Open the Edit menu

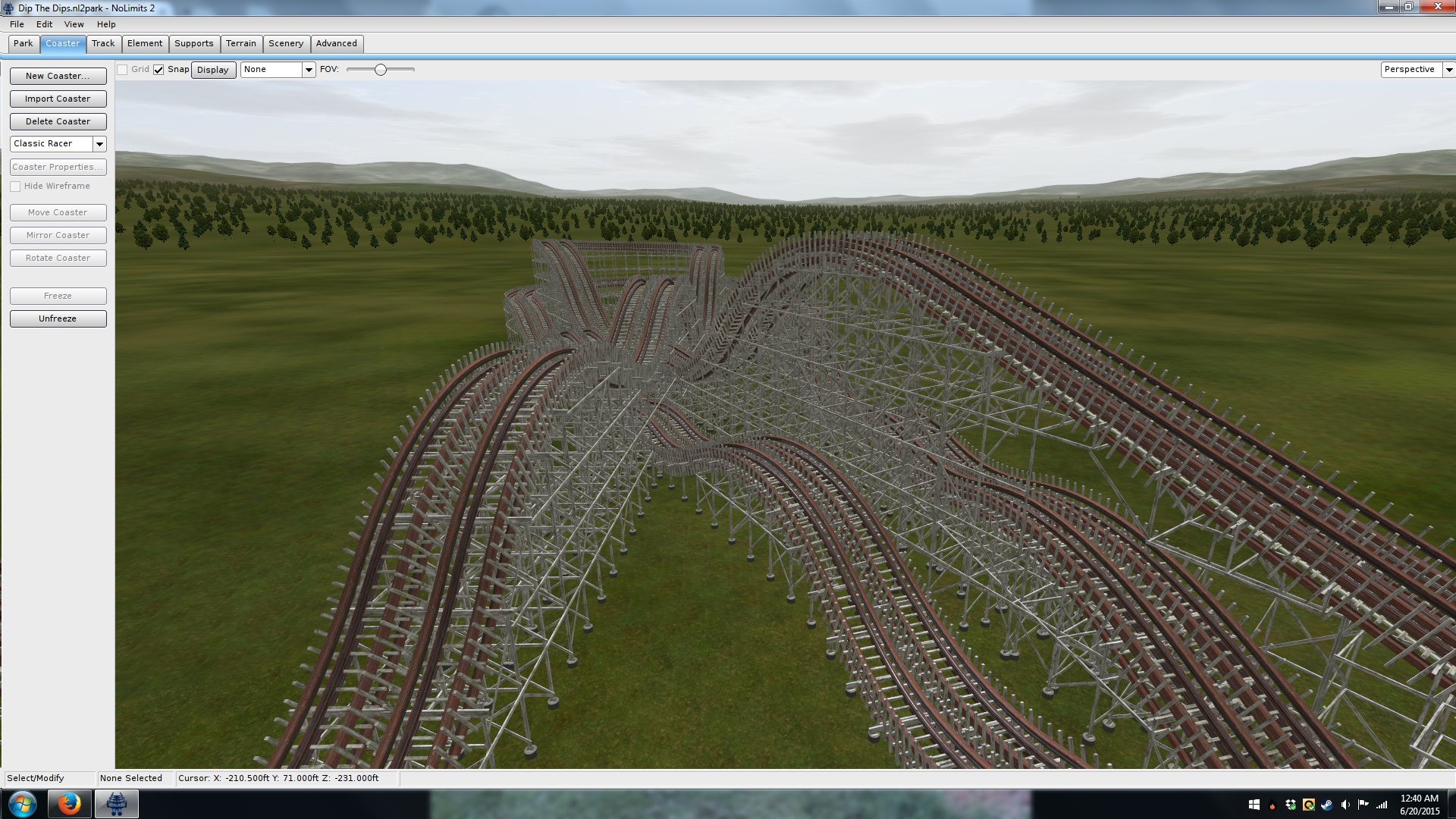pyautogui.click(x=44, y=24)
